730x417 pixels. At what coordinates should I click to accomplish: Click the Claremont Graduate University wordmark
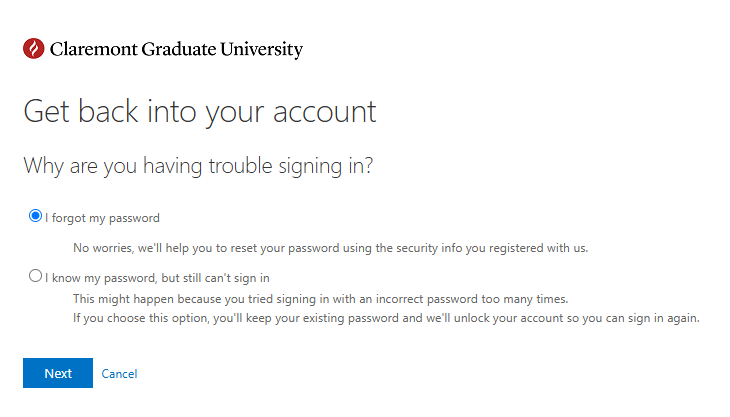point(176,49)
